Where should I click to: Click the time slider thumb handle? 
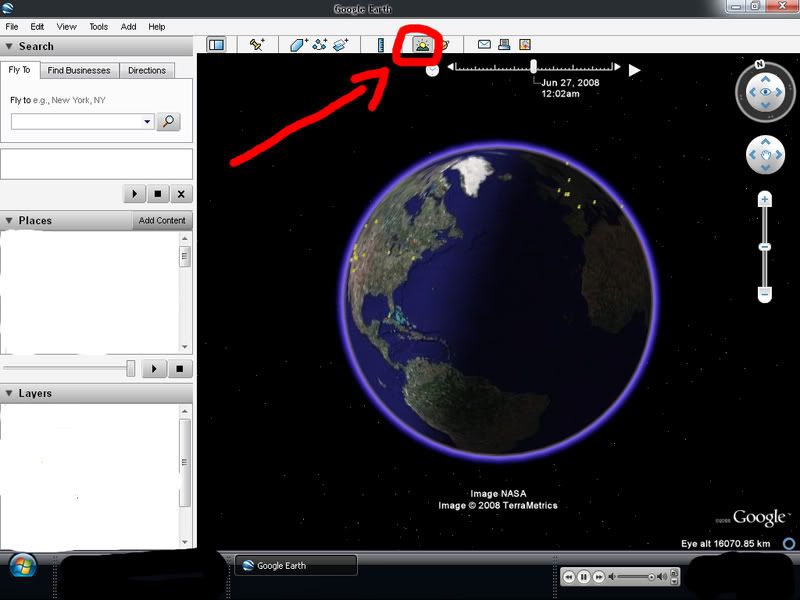pyautogui.click(x=534, y=66)
